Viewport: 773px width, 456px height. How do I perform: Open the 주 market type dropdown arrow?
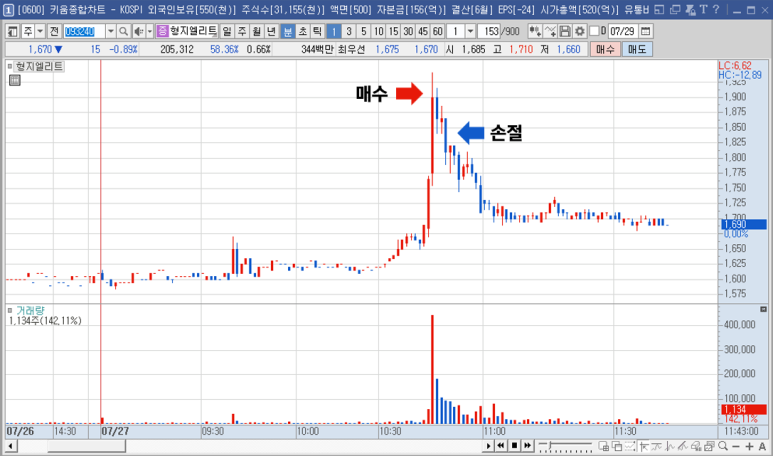[40, 32]
